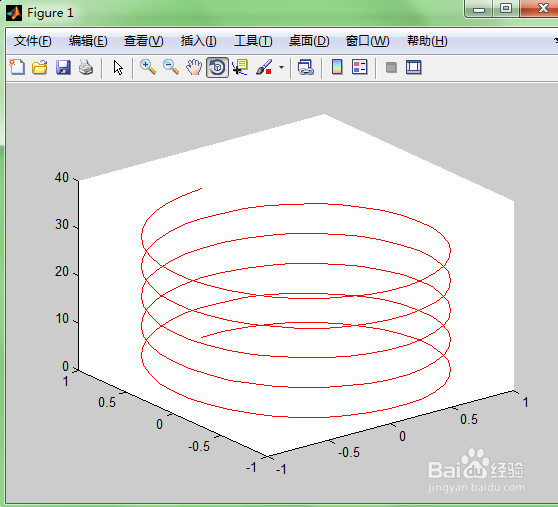Open file using the folder icon

40,67
